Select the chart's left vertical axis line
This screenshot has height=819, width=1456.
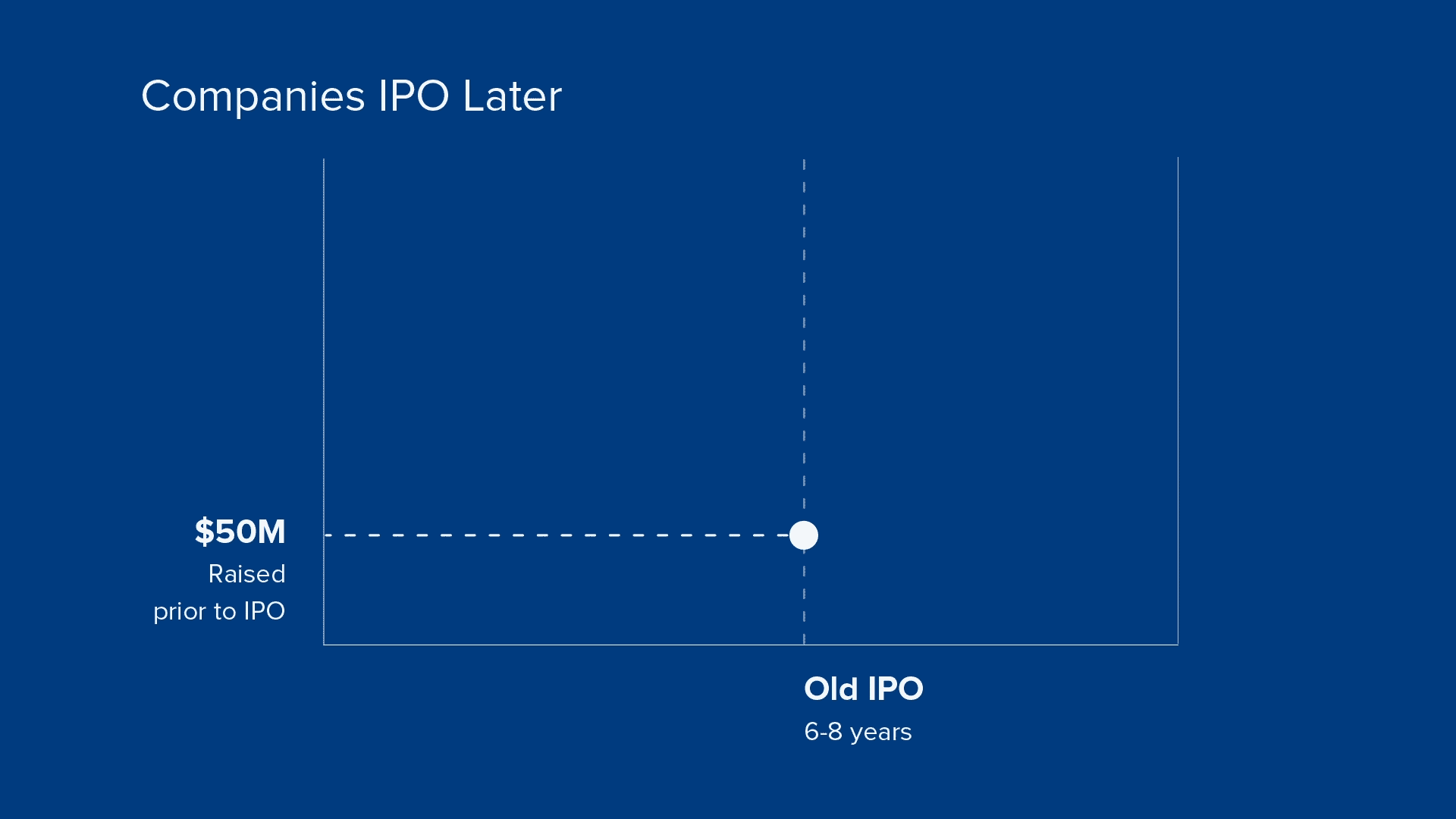tap(324, 379)
